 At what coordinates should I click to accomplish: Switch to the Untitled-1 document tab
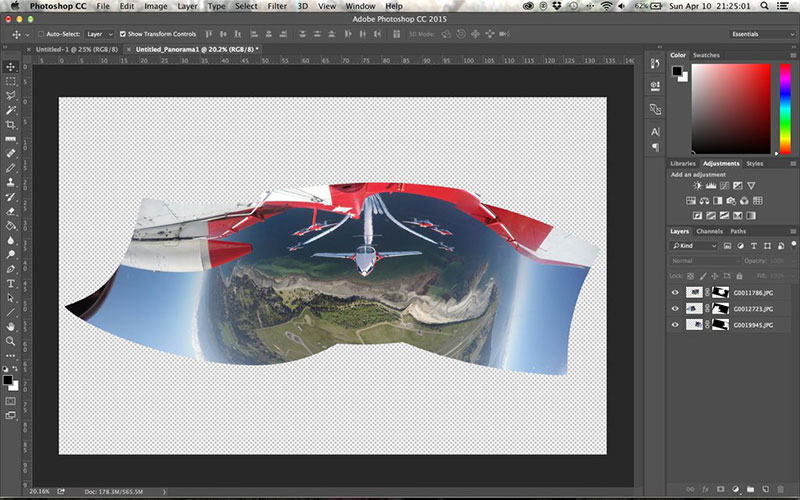[x=77, y=49]
